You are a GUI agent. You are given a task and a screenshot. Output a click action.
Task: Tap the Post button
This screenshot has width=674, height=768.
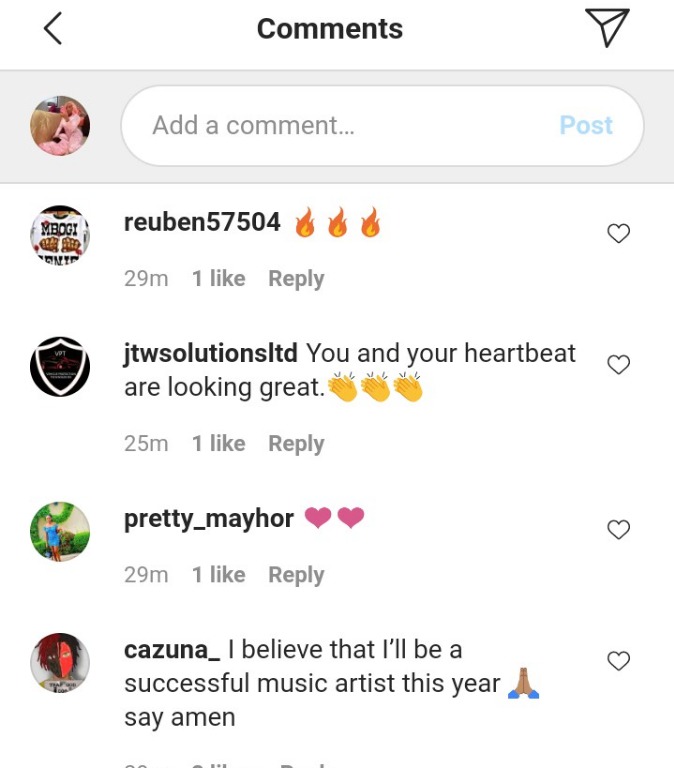click(x=586, y=125)
